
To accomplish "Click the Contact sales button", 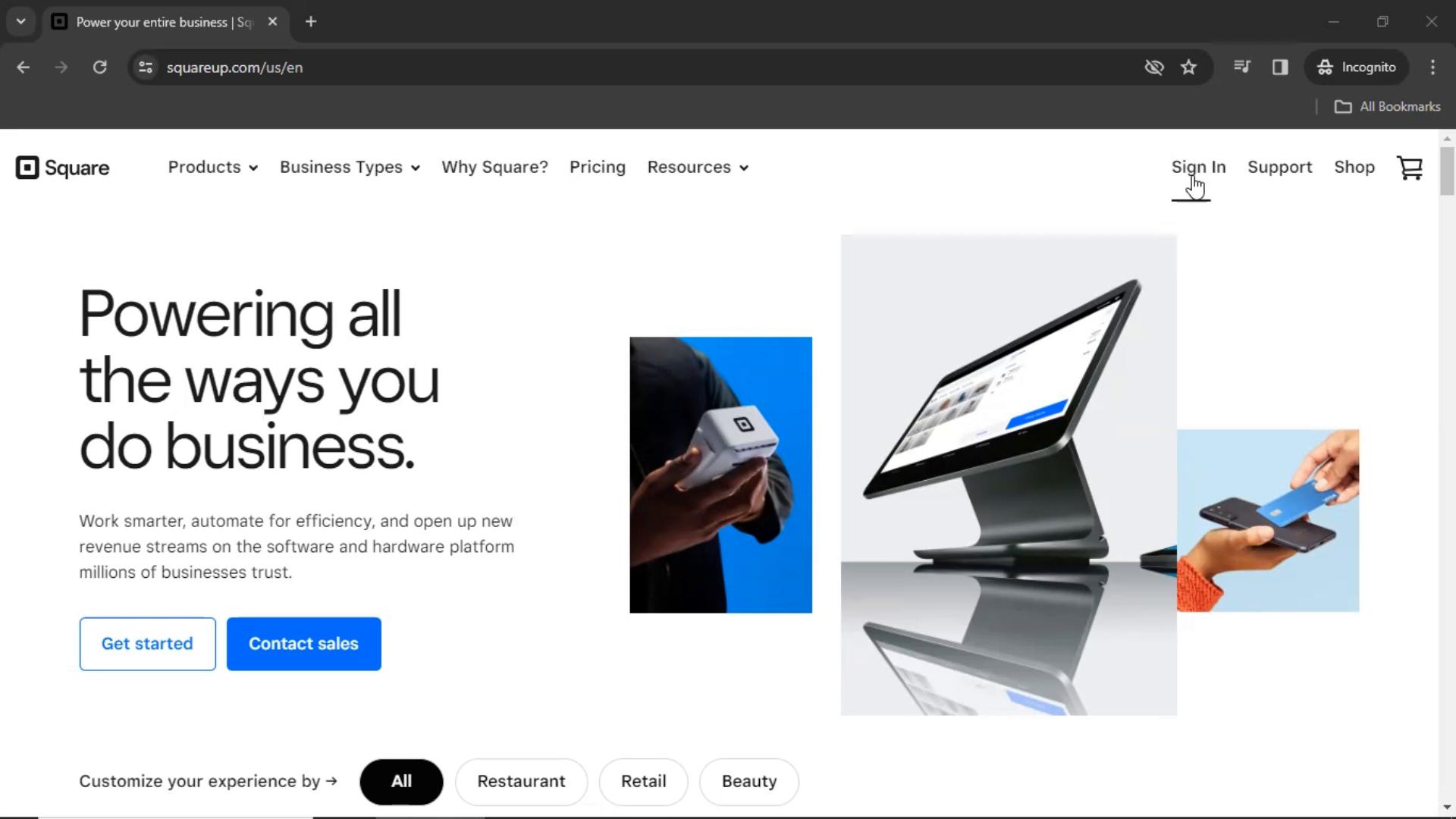I will pos(304,643).
